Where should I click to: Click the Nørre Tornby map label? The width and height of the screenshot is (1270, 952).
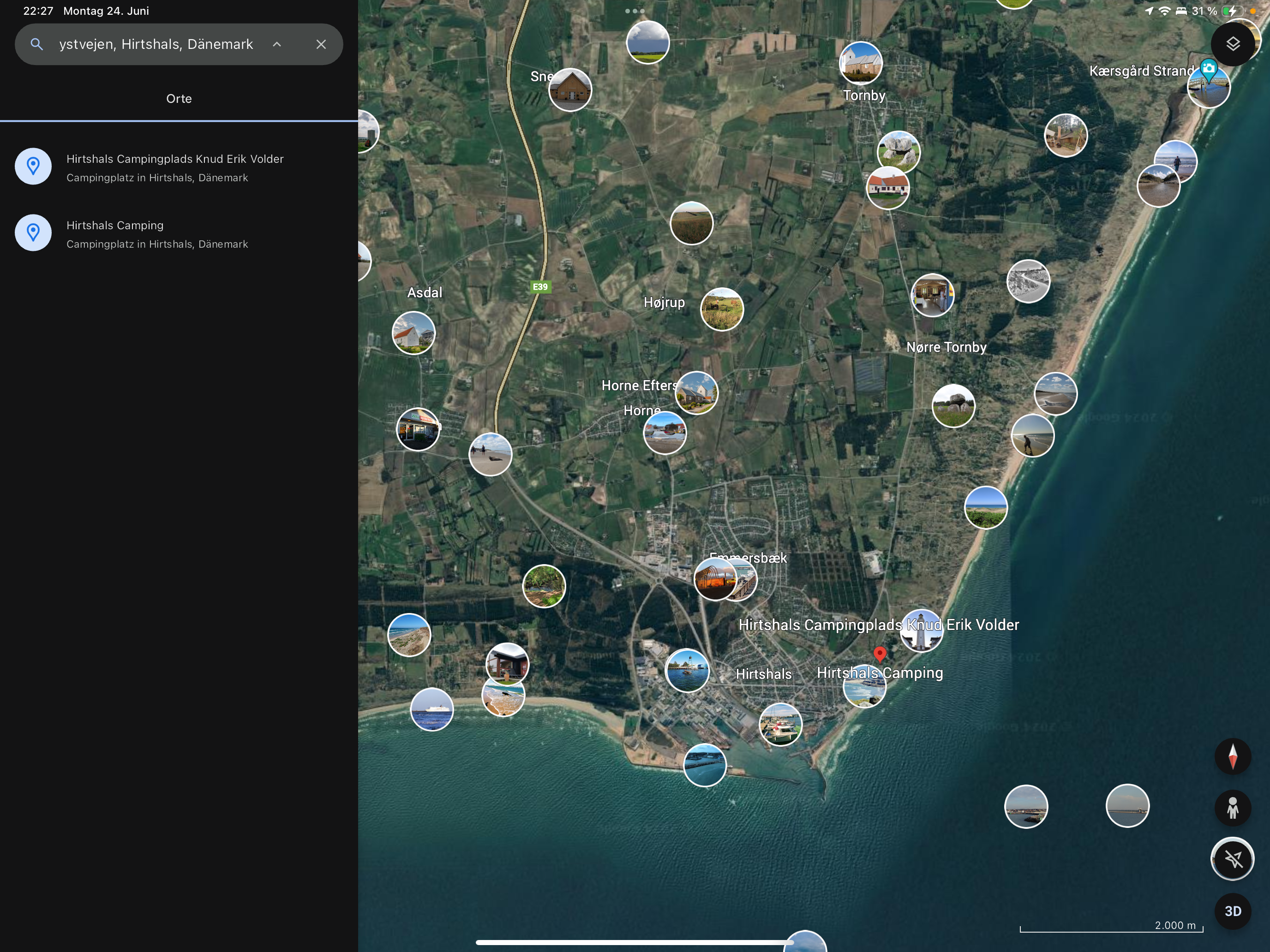point(946,347)
